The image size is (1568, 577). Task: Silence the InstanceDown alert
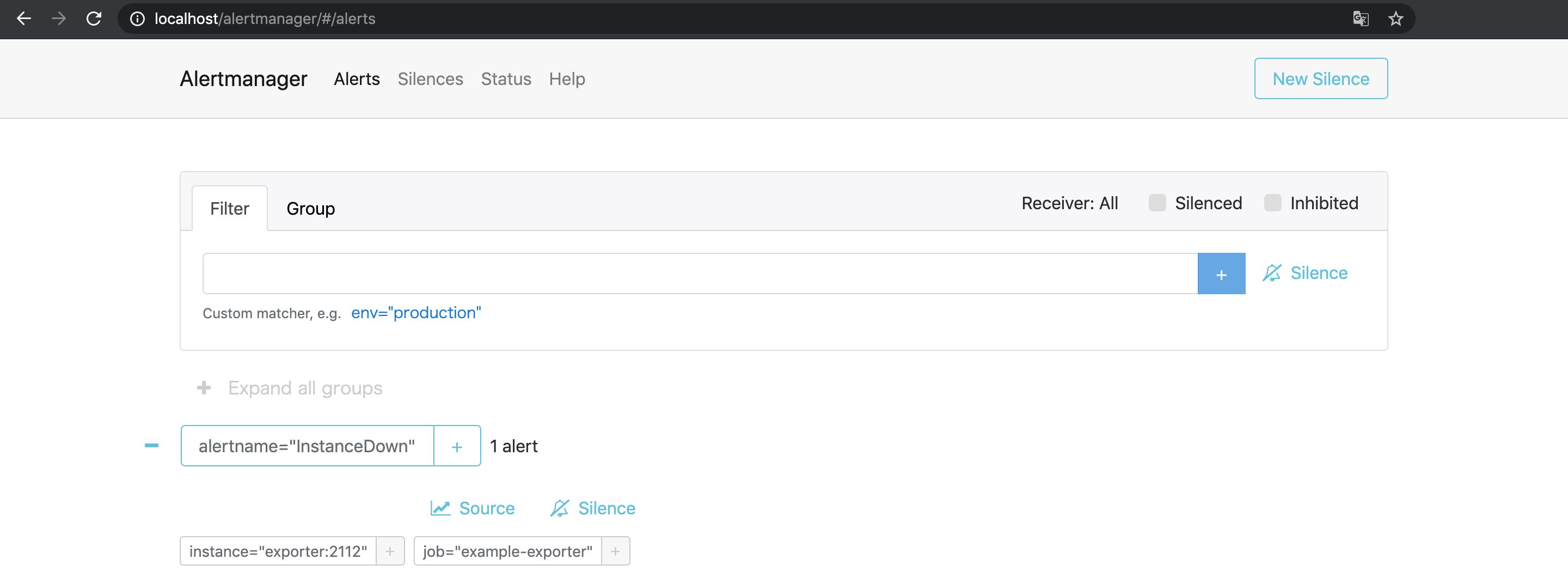(592, 508)
